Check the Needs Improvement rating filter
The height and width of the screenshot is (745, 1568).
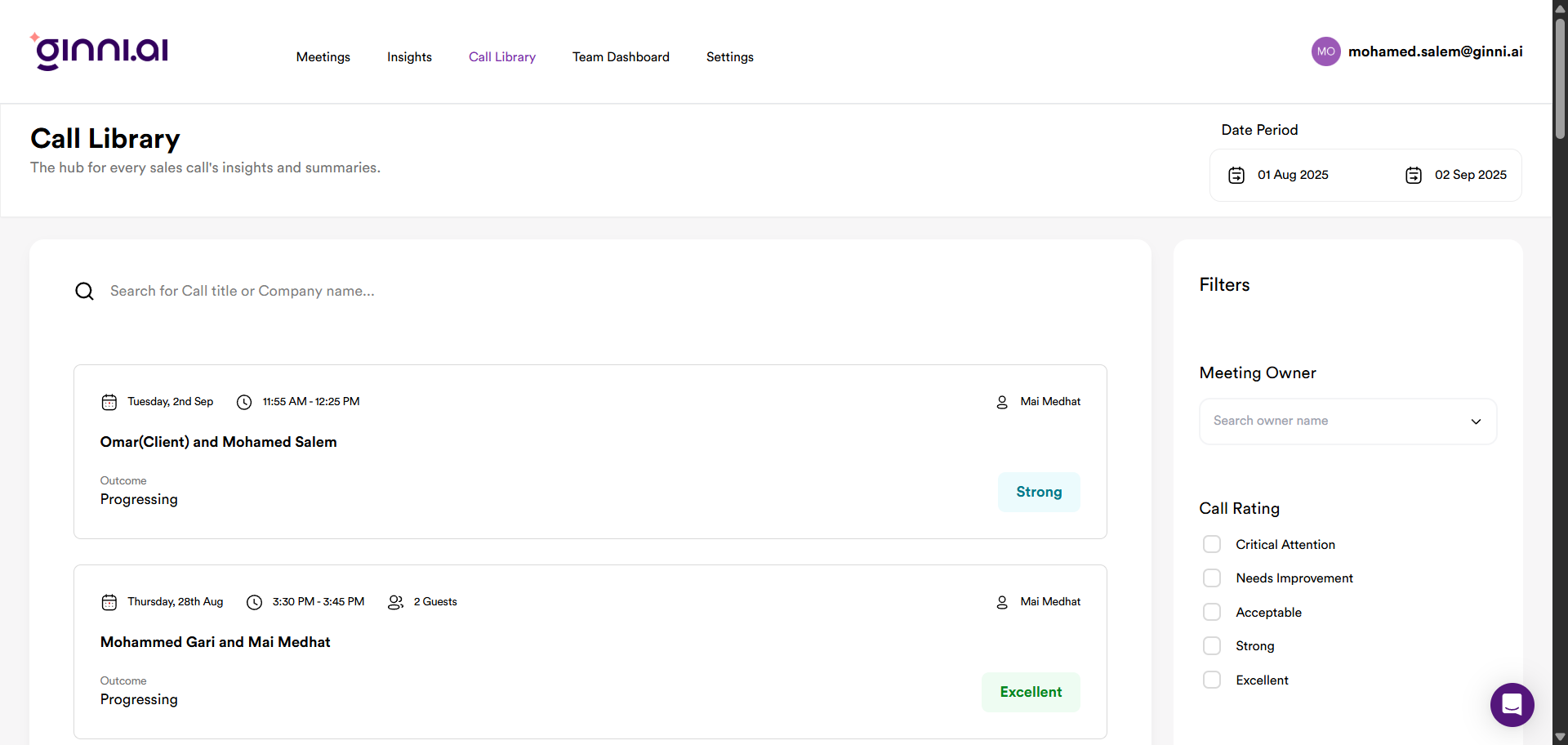(x=1212, y=578)
